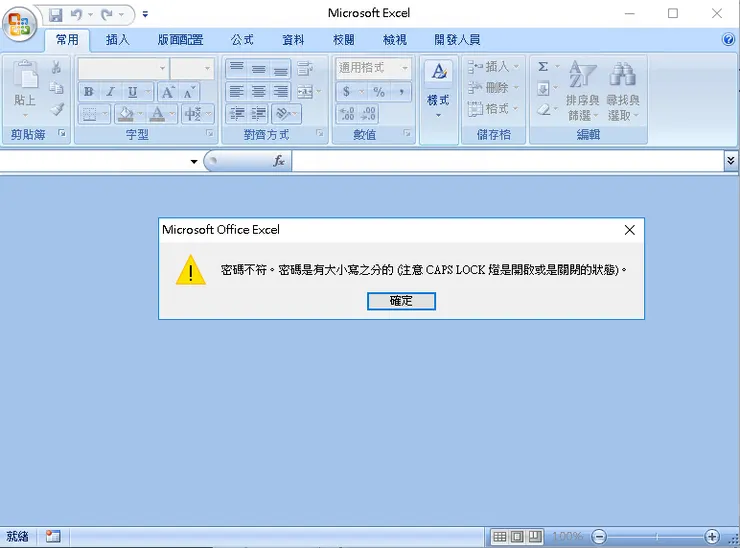Image resolution: width=740 pixels, height=548 pixels.
Task: Toggle Bold formatting
Action: pyautogui.click(x=89, y=92)
